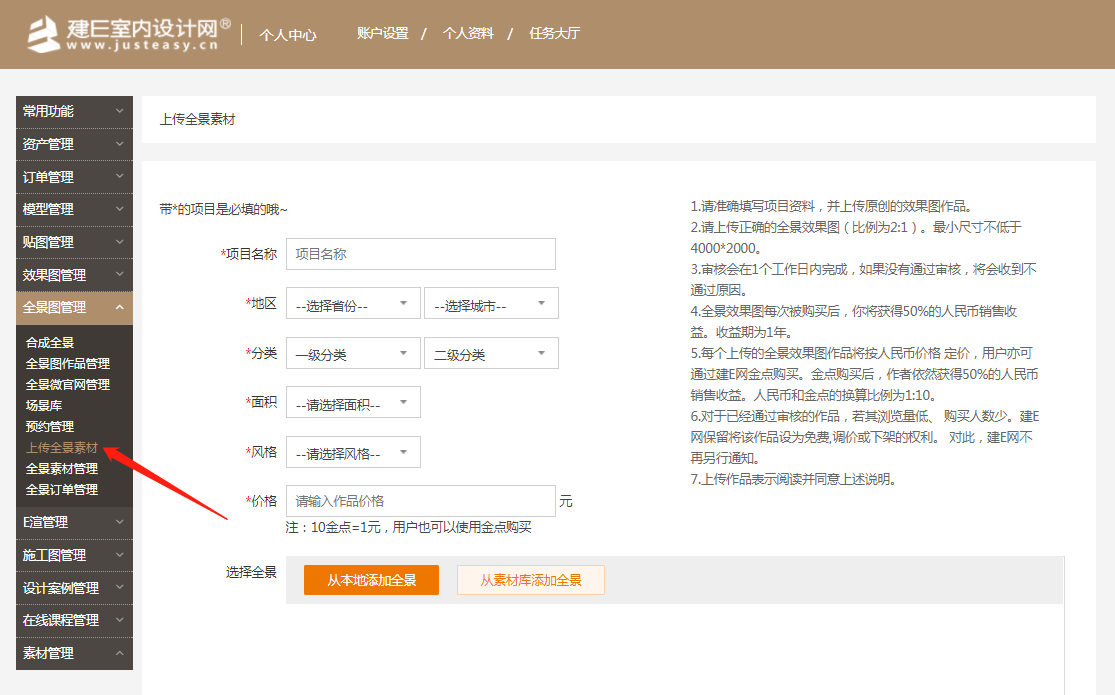
Task: Expand the 订单管理 sidebar section
Action: (x=74, y=177)
